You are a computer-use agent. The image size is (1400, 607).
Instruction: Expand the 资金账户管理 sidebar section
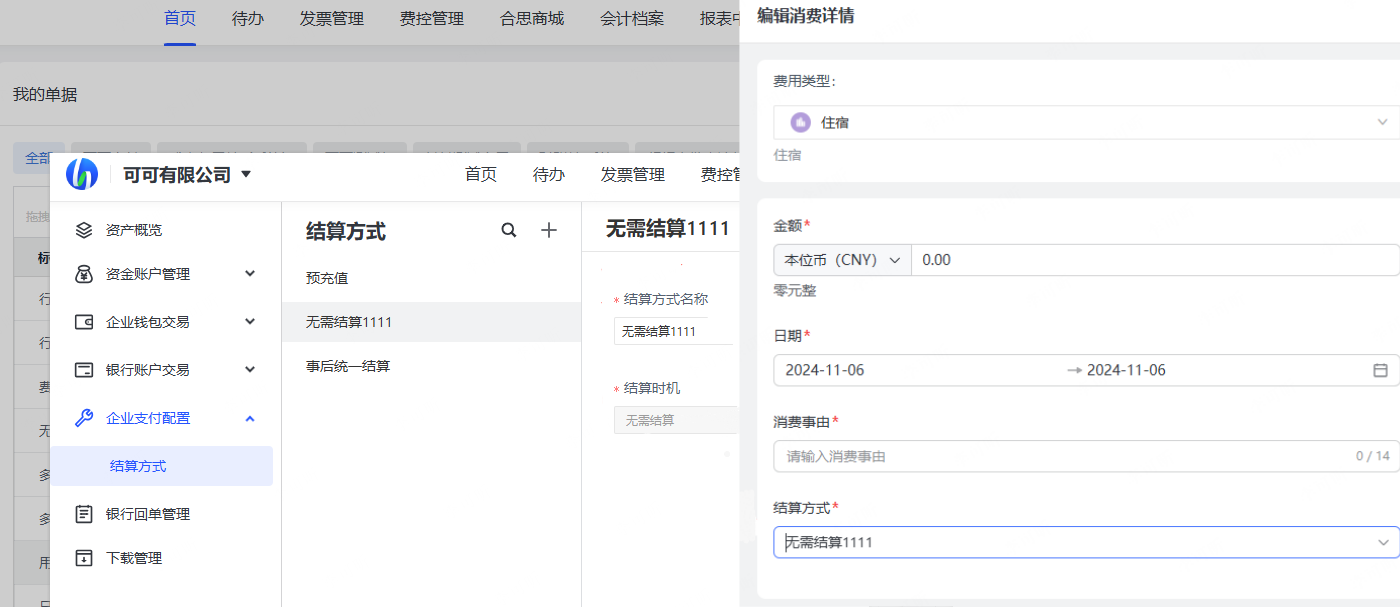click(250, 274)
